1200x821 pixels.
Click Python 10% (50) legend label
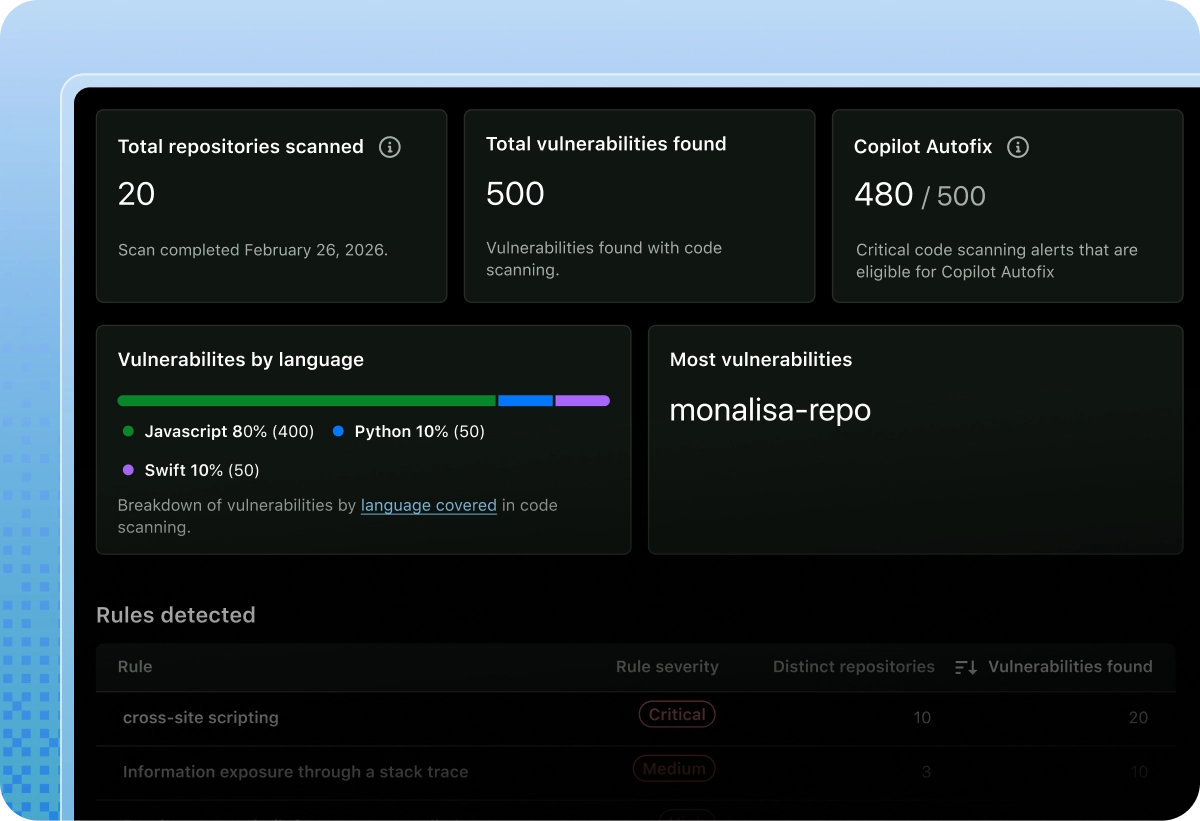[x=420, y=432]
